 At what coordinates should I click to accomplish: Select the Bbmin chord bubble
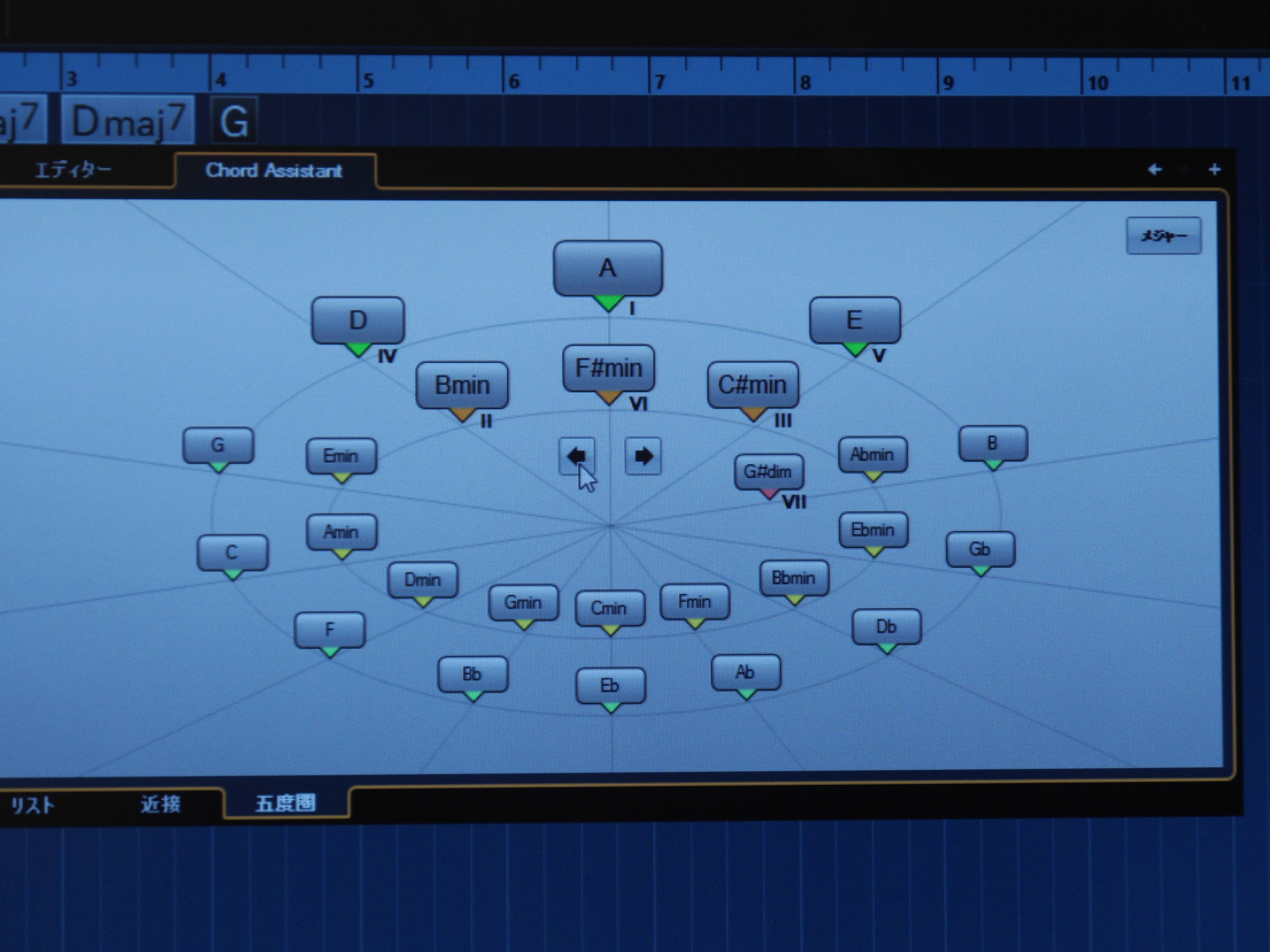[794, 578]
